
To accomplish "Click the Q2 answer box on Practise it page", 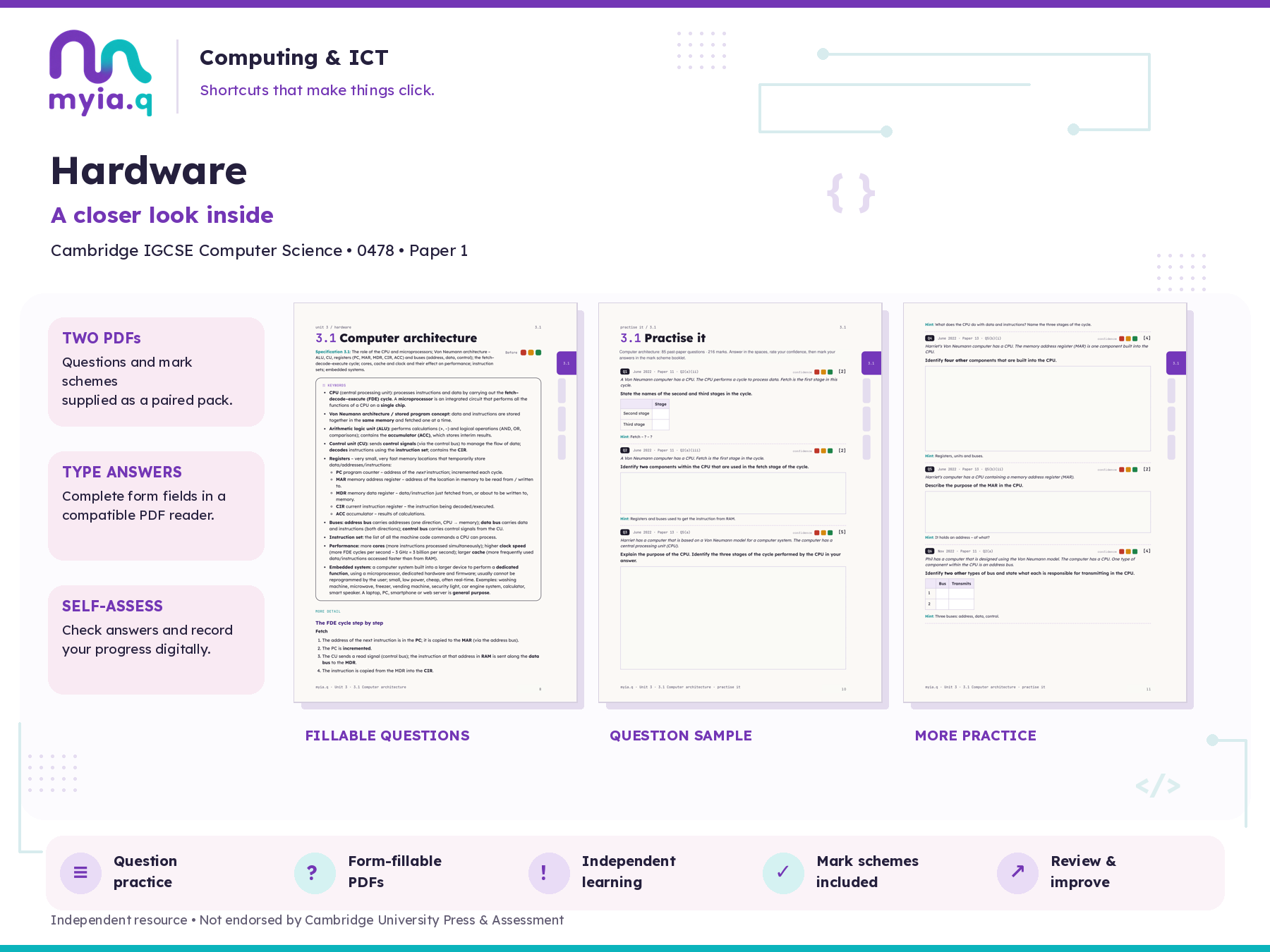I will (x=733, y=493).
